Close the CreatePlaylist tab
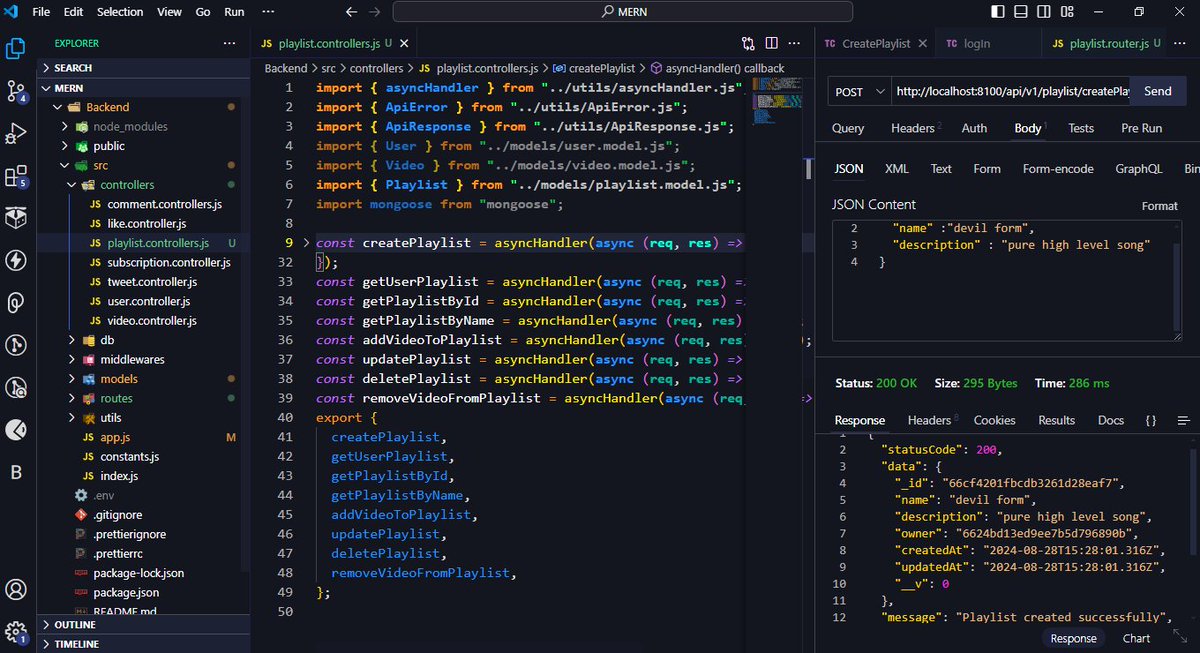 point(923,44)
